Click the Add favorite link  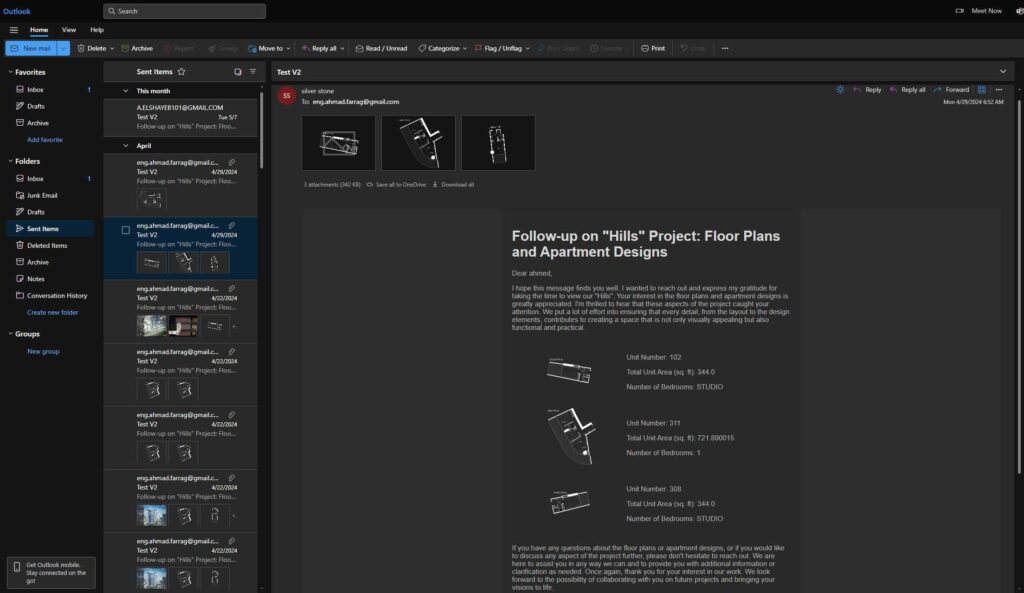(x=45, y=140)
